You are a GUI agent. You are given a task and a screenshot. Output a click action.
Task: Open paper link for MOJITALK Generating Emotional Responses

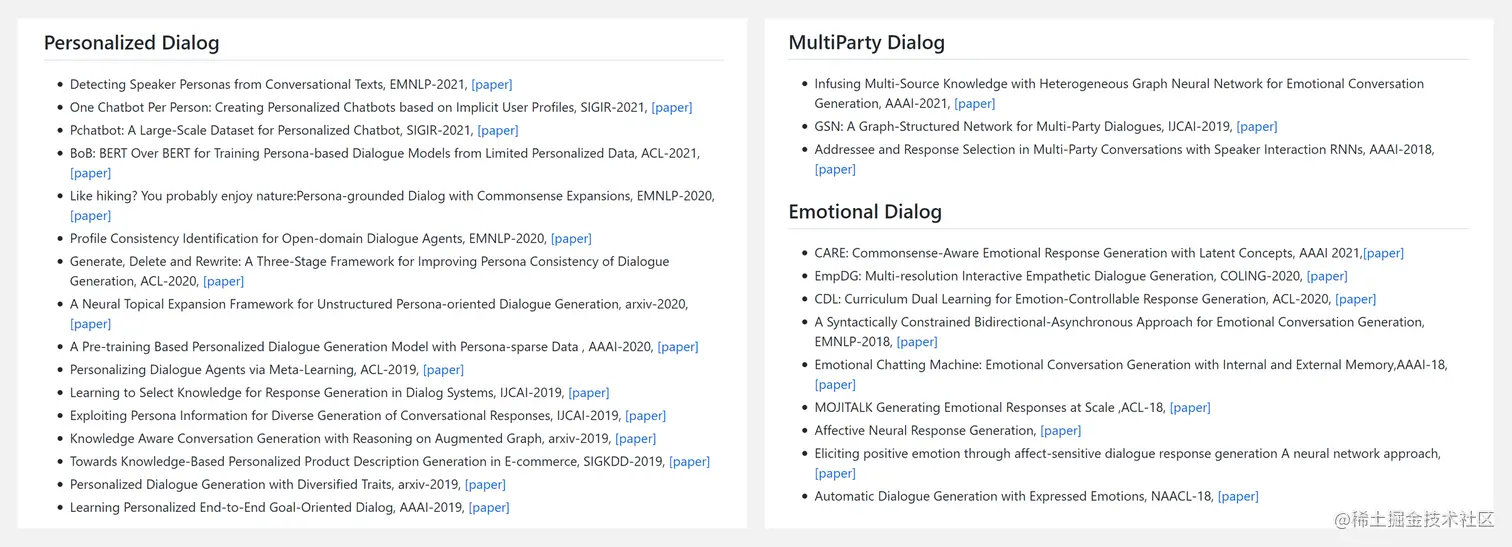pos(1190,408)
